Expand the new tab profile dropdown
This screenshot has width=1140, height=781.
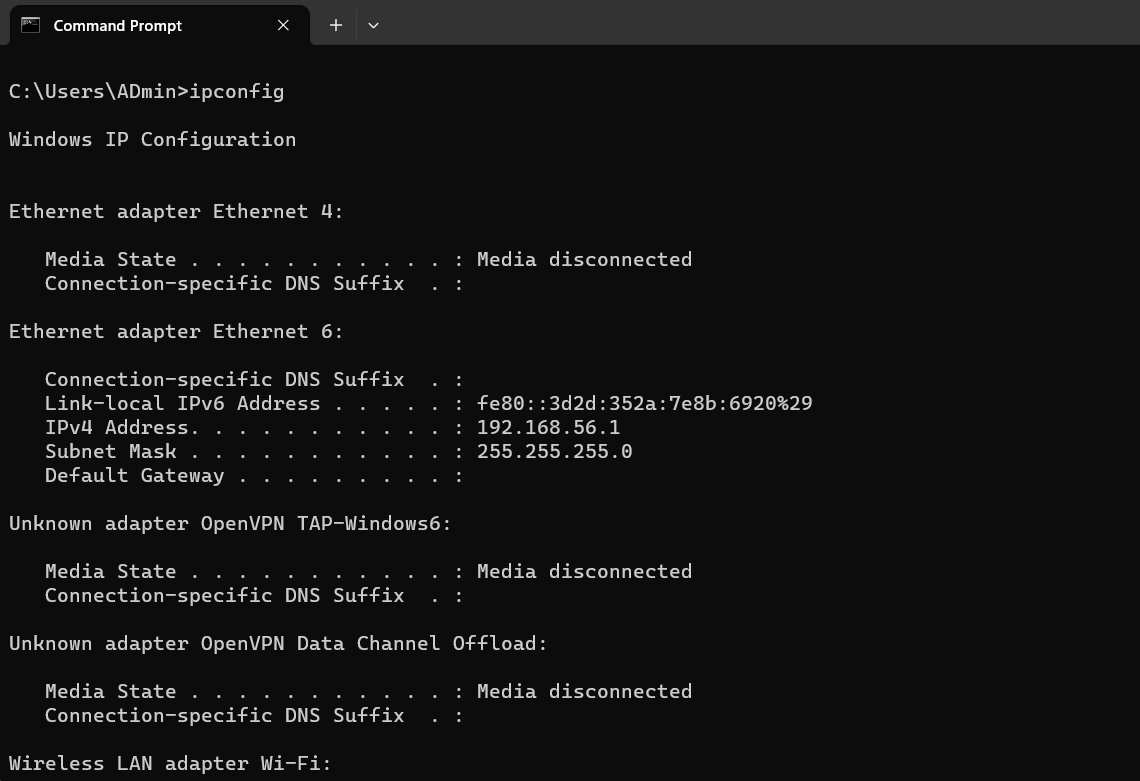click(373, 25)
